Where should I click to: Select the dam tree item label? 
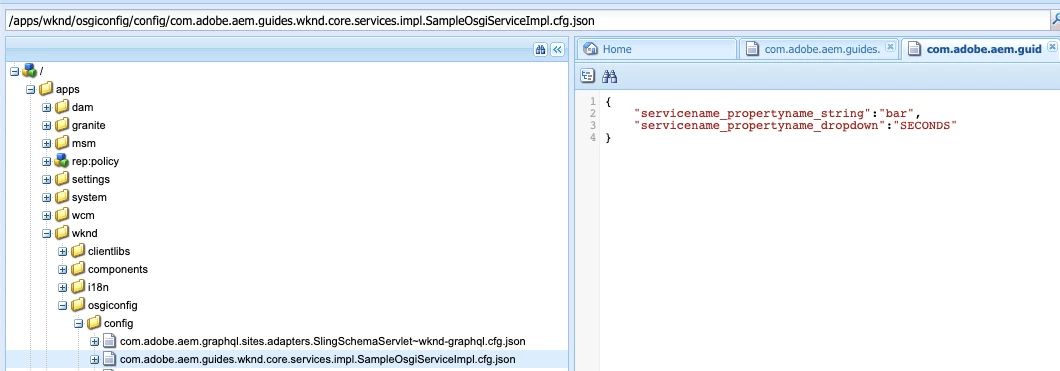pos(82,107)
